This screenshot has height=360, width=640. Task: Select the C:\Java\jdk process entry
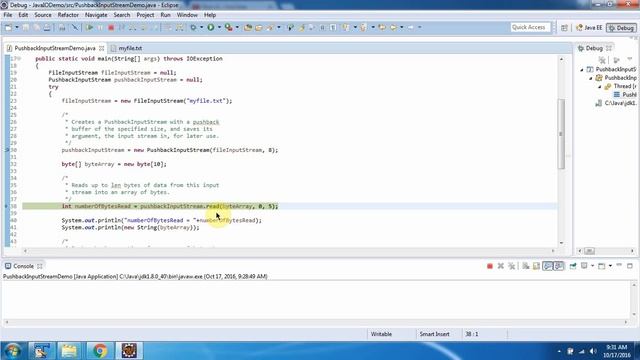point(616,103)
